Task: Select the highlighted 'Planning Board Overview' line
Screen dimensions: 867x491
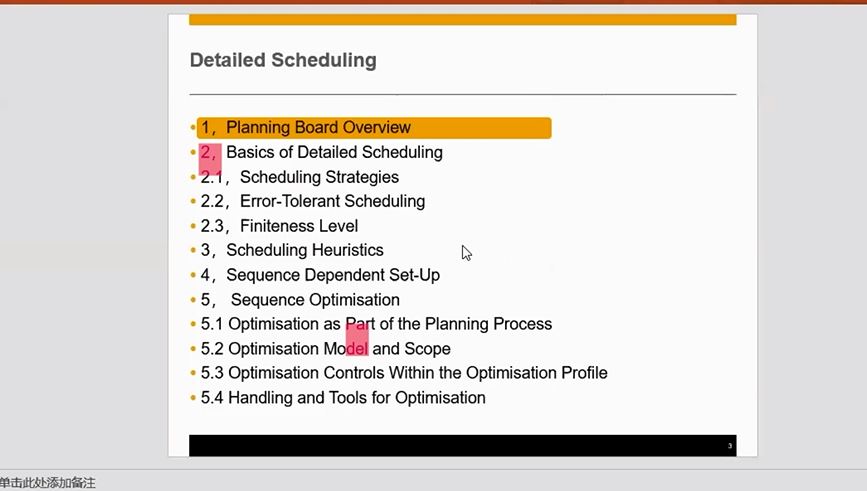Action: 374,128
